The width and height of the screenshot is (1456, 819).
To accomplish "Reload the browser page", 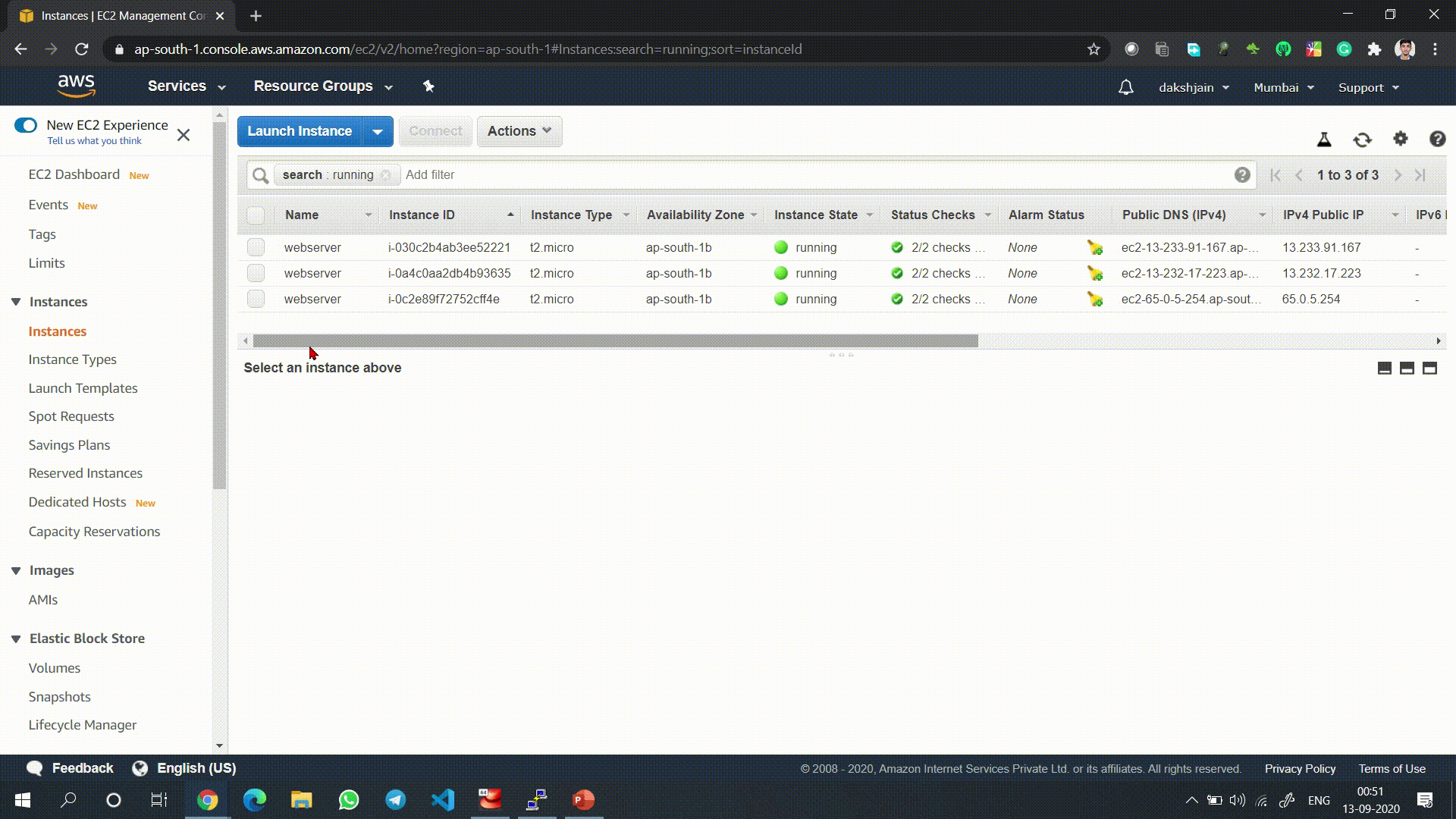I will [x=82, y=49].
